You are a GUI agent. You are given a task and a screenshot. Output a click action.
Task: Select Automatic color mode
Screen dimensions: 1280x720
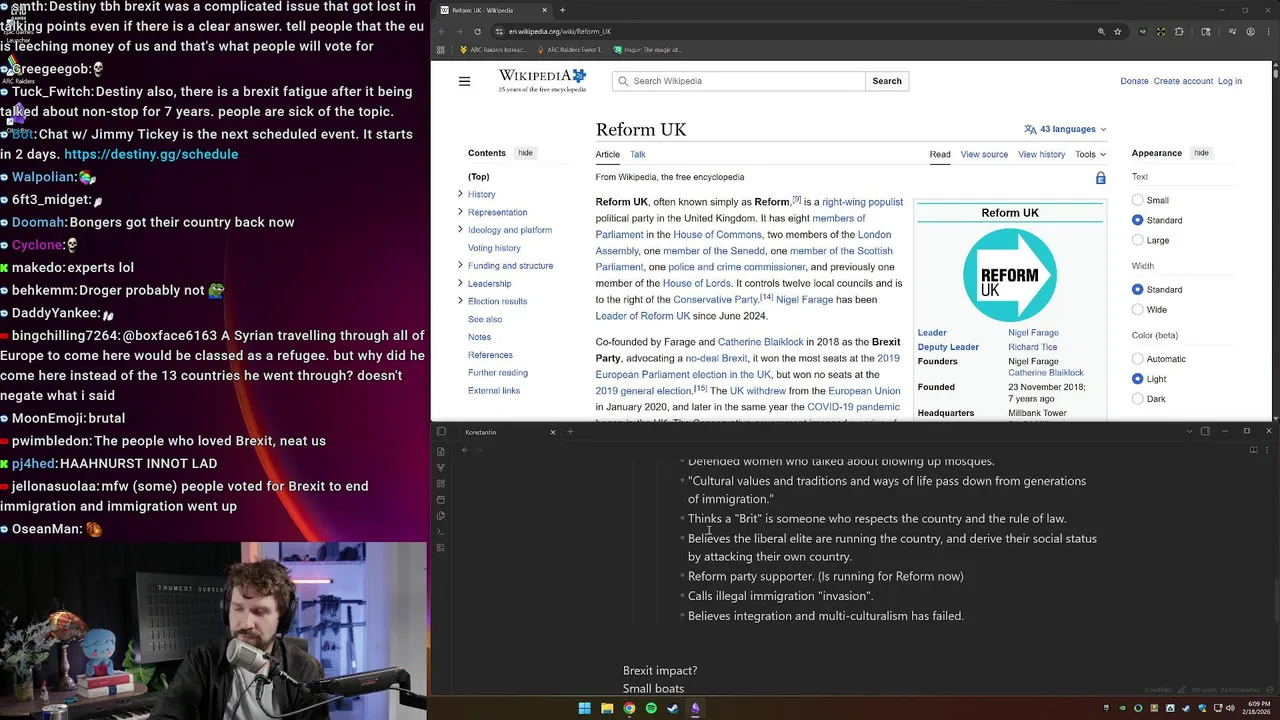click(x=1137, y=359)
